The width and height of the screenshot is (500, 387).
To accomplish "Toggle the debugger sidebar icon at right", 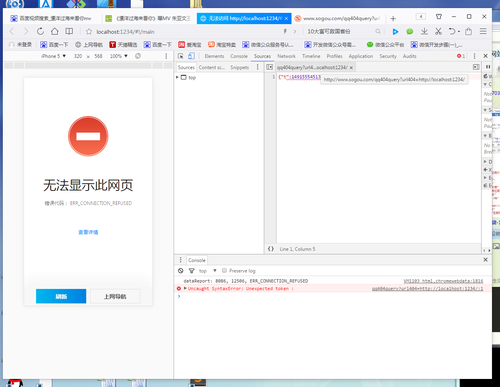I will click(x=476, y=67).
